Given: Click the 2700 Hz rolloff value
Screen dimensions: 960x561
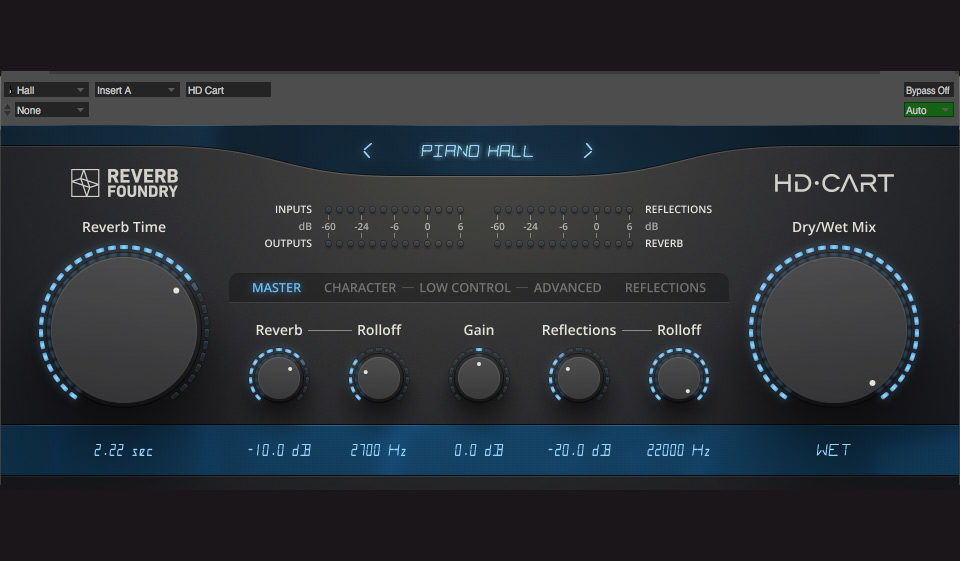Looking at the screenshot, I should coord(378,451).
